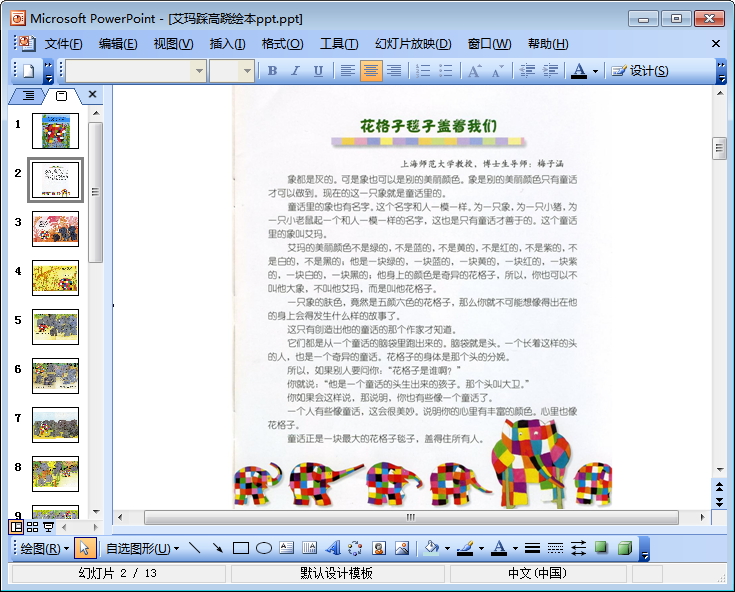
Task: Switch to Outline tab in side pane
Action: point(28,96)
